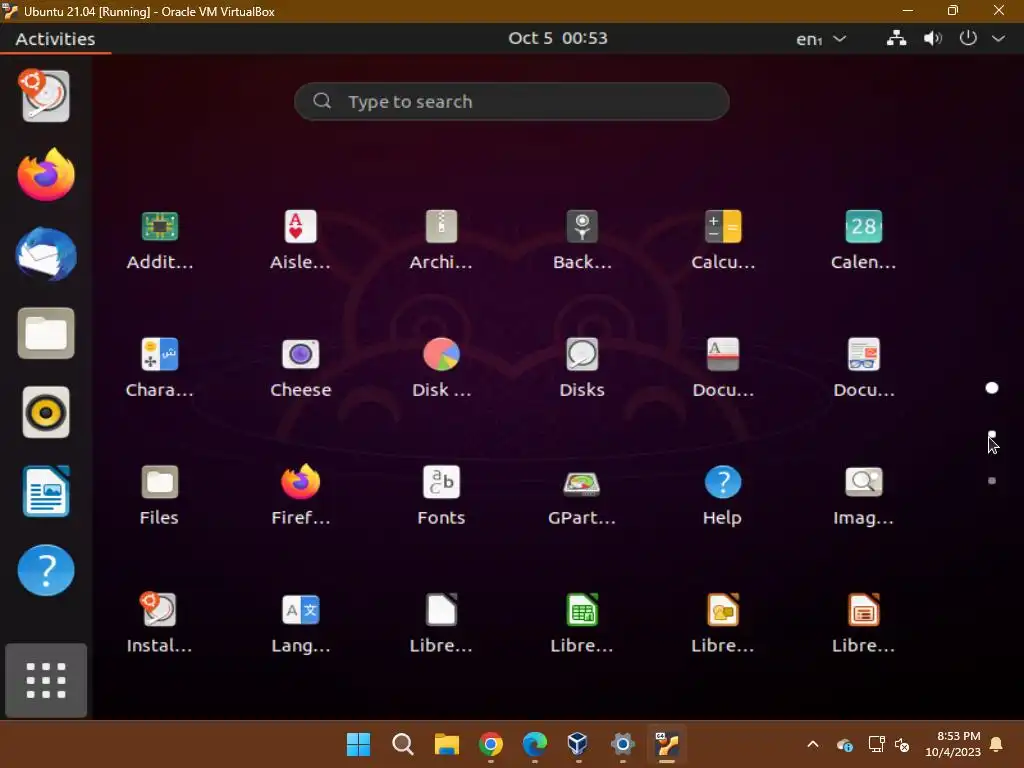1024x768 pixels.
Task: Toggle the Show Applications grid button
Action: [46, 680]
